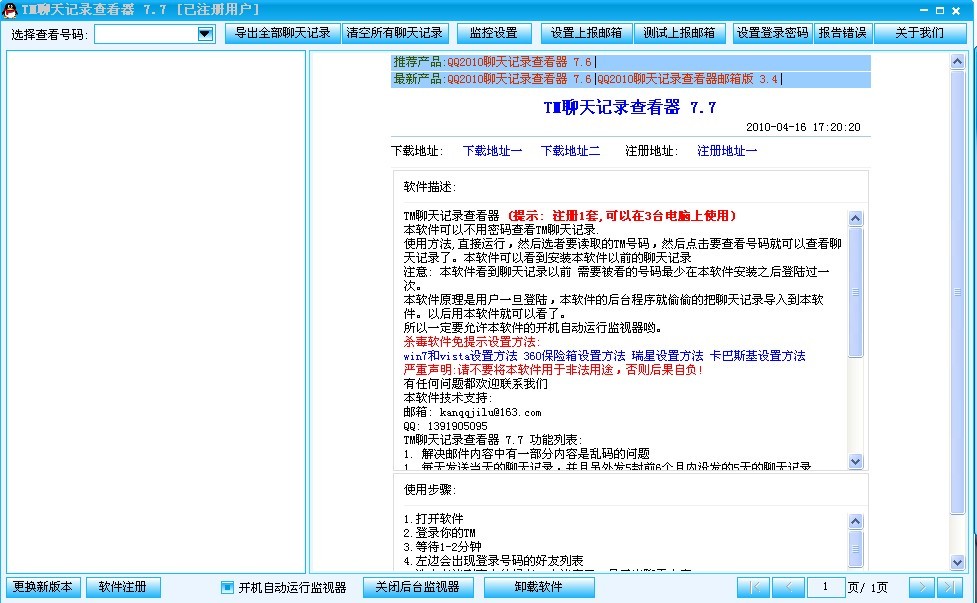Click the QQ: 1391905095 text
Image resolution: width=977 pixels, height=603 pixels.
tap(445, 426)
